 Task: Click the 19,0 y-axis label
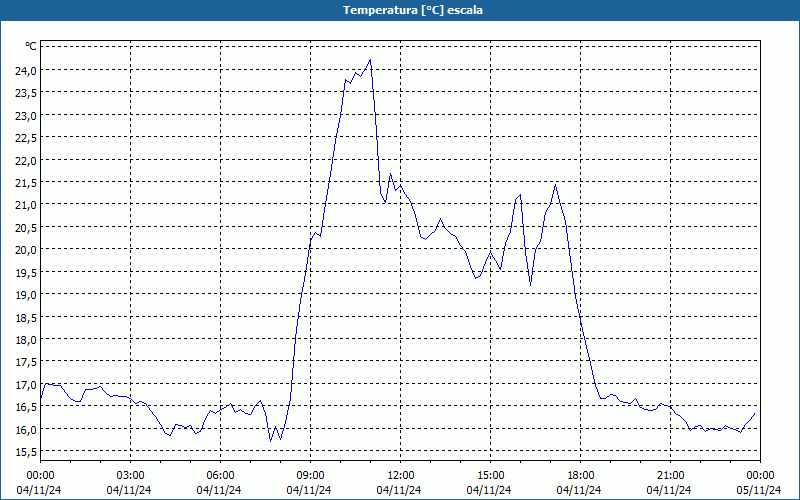click(x=26, y=294)
